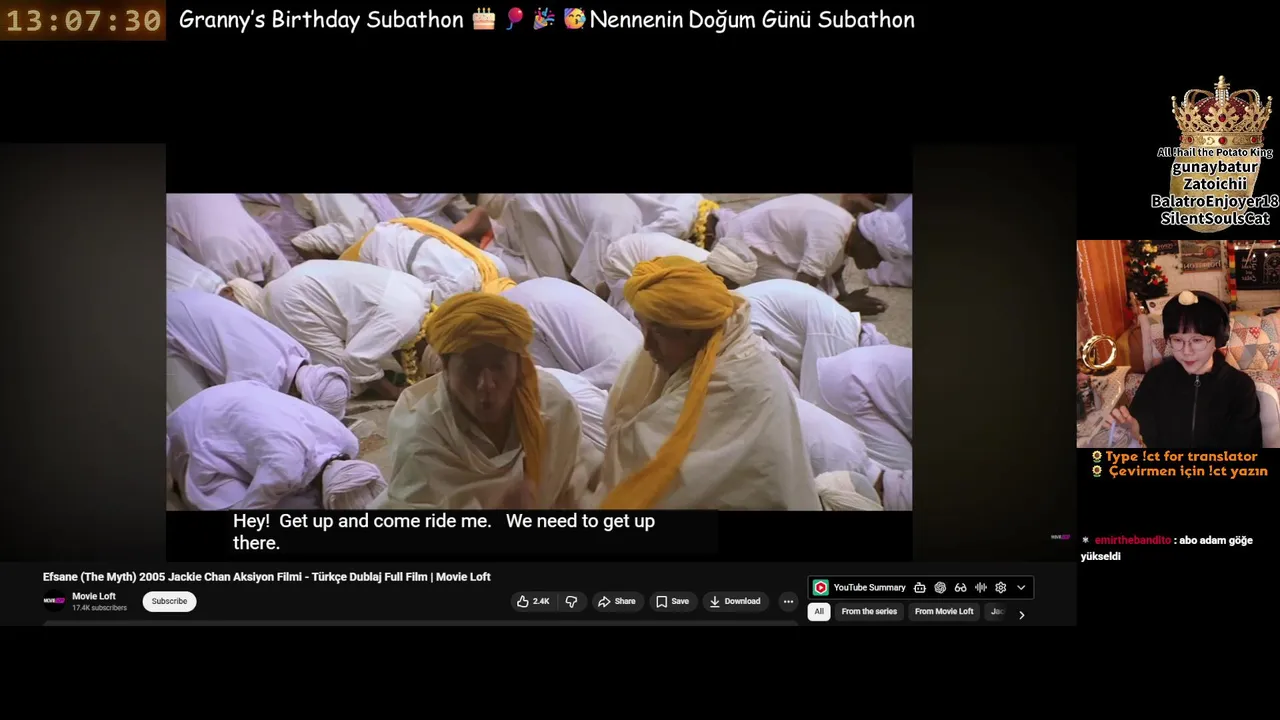The height and width of the screenshot is (720, 1280).
Task: Click gunaybatur in the Potato King list
Action: (x=1215, y=166)
